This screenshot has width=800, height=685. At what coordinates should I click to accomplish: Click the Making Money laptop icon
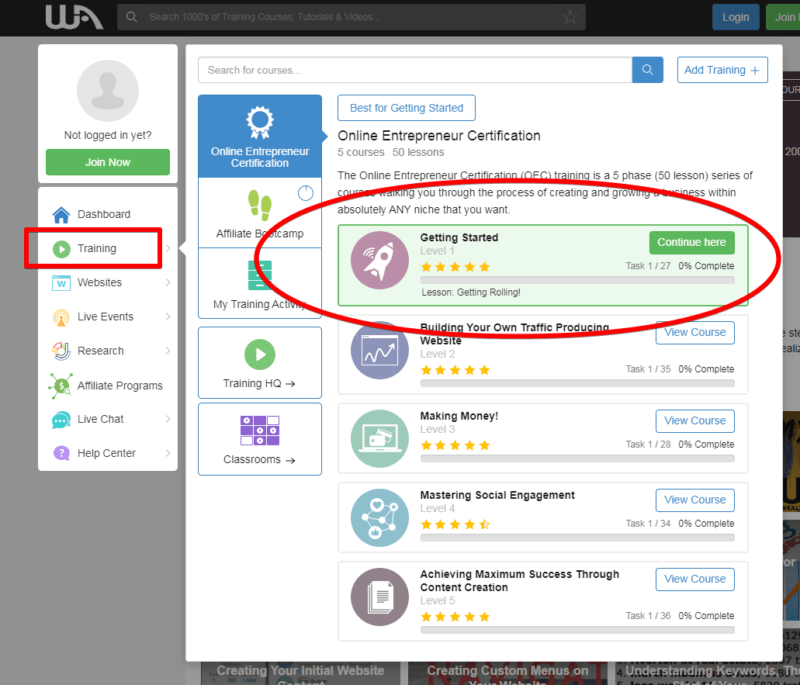[x=380, y=439]
